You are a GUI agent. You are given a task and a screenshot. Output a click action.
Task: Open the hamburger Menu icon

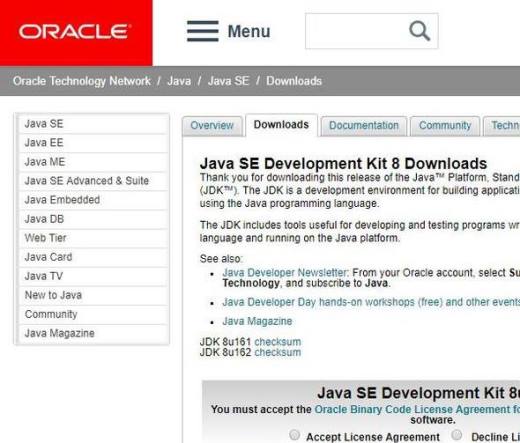pos(203,31)
